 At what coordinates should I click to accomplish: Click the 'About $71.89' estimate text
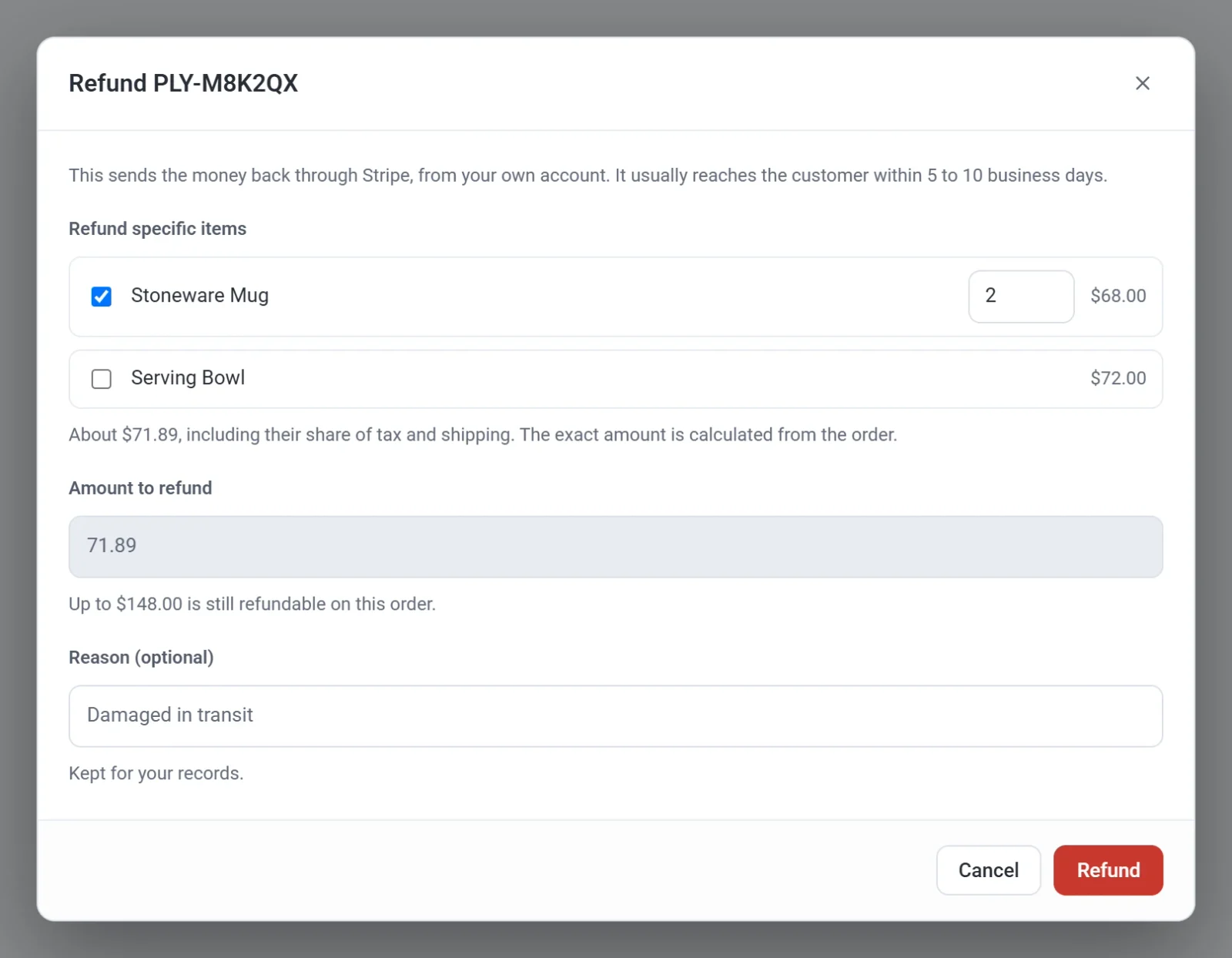tap(483, 434)
